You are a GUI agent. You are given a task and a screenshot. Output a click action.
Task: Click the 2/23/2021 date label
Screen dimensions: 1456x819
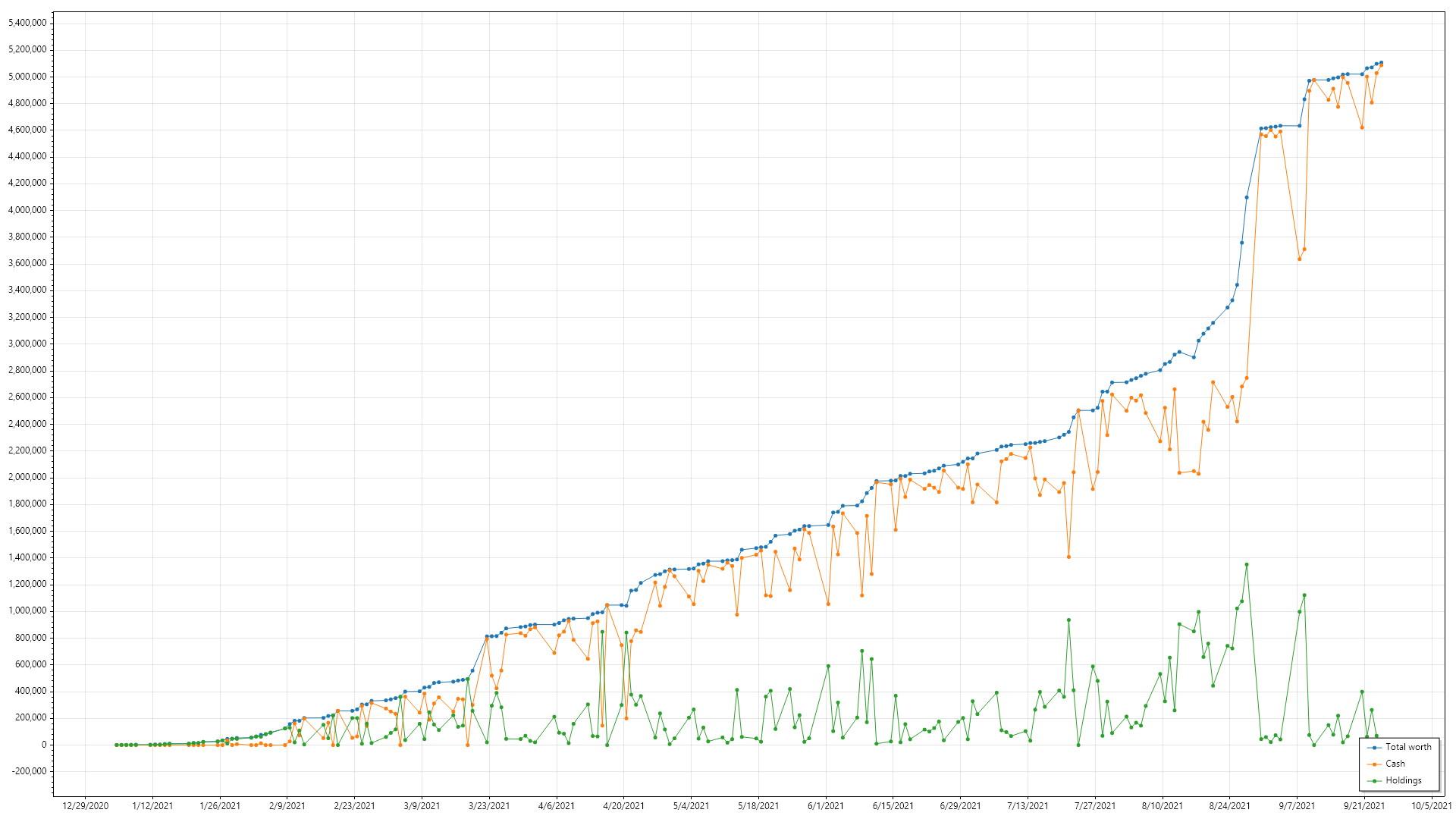point(354,806)
